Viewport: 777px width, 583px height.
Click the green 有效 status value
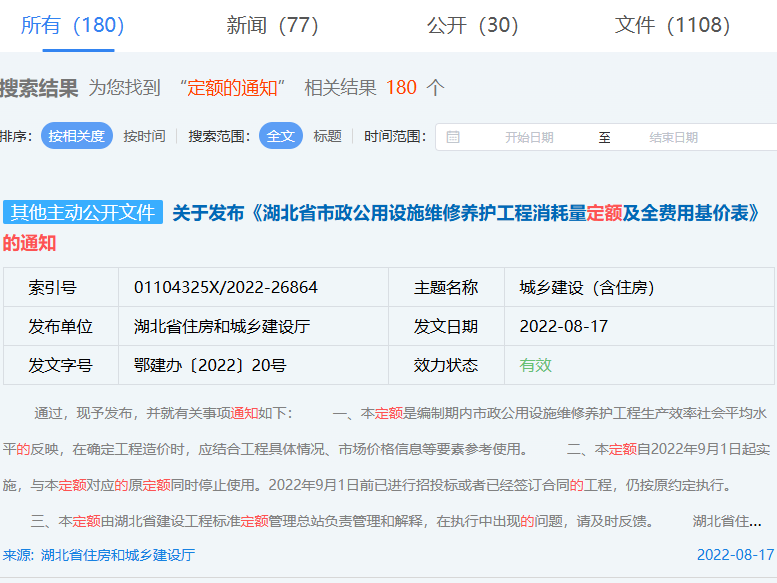[535, 365]
